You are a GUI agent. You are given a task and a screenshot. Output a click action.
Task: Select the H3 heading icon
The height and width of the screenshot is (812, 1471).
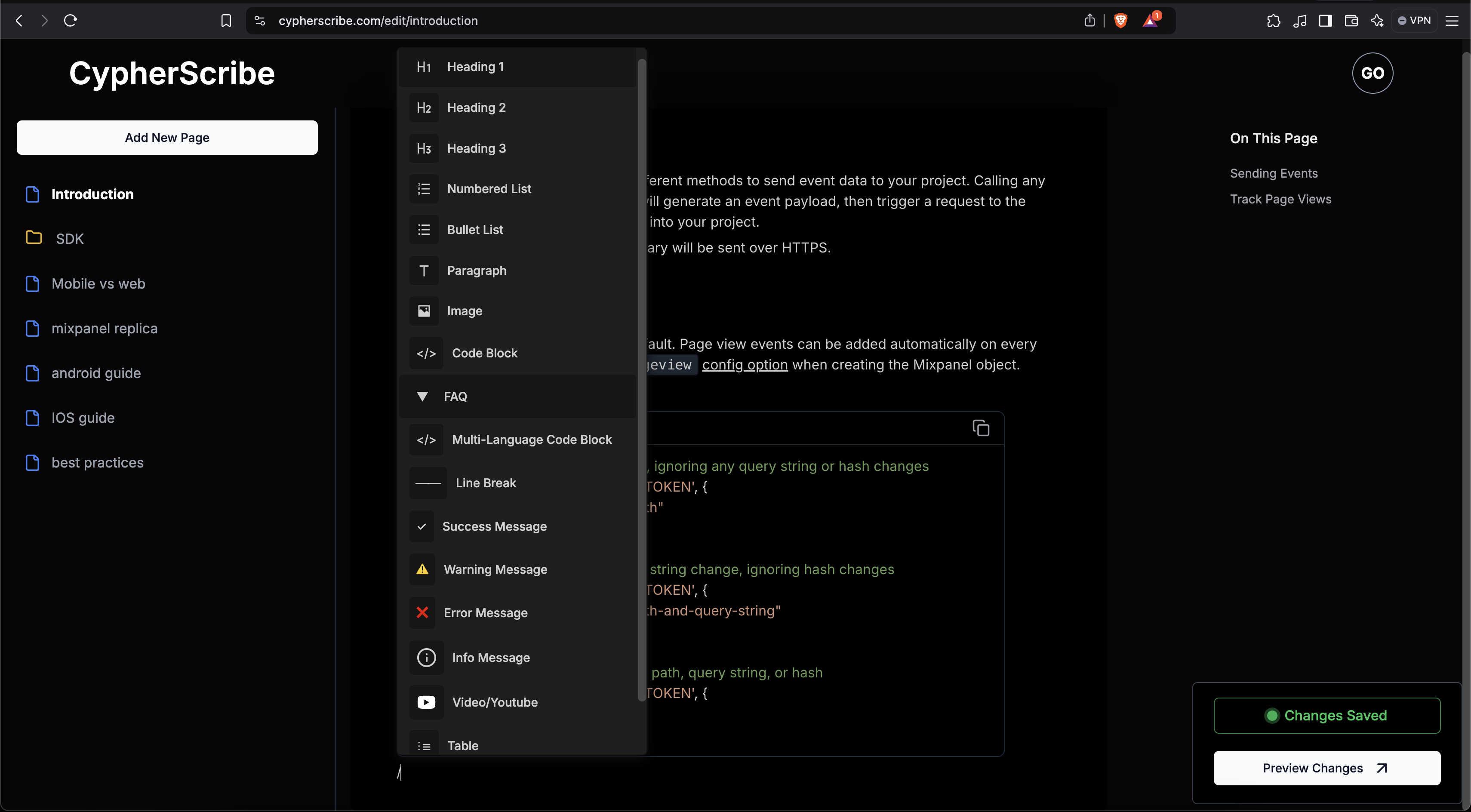click(x=424, y=148)
